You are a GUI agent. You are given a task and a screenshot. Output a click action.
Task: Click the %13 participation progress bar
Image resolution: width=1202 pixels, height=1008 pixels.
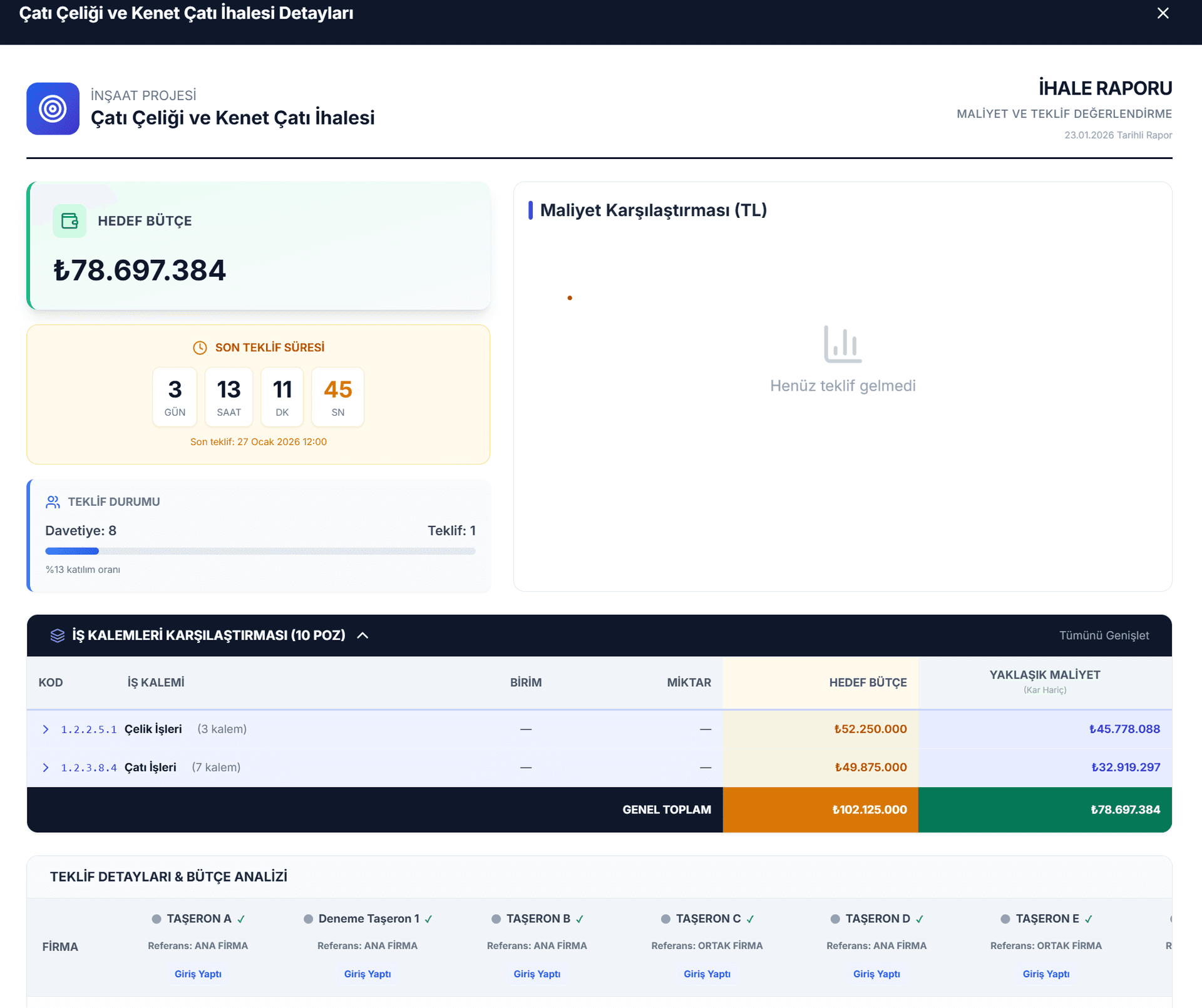[260, 551]
